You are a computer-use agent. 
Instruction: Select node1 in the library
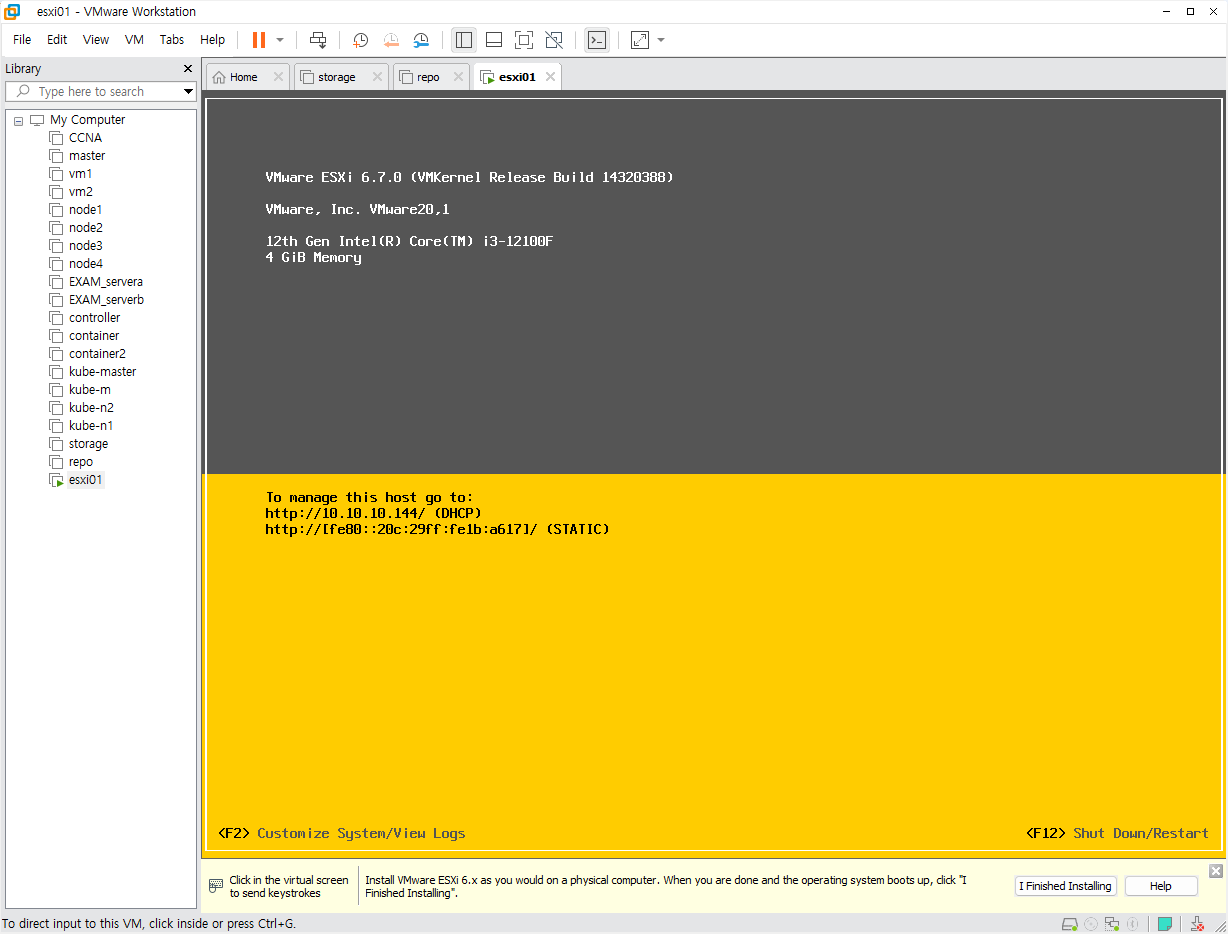click(x=85, y=210)
